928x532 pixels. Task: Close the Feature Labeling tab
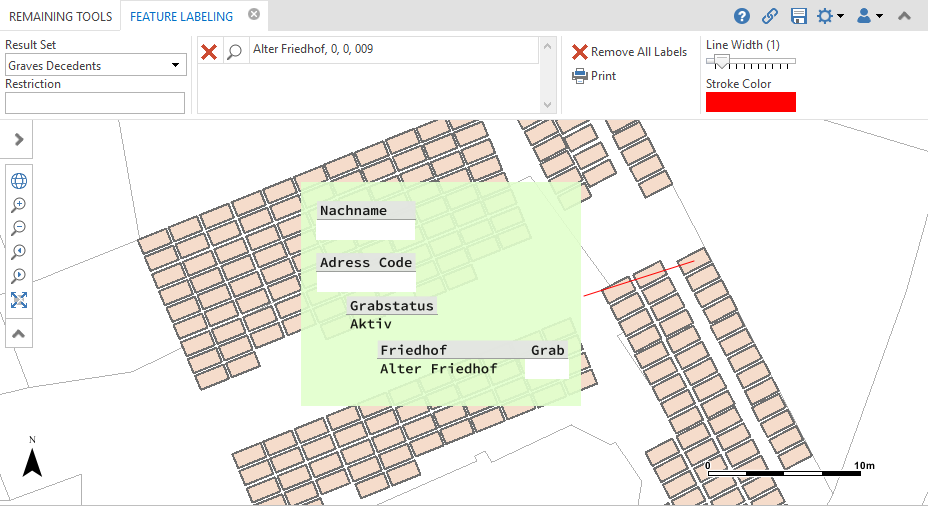coord(254,15)
